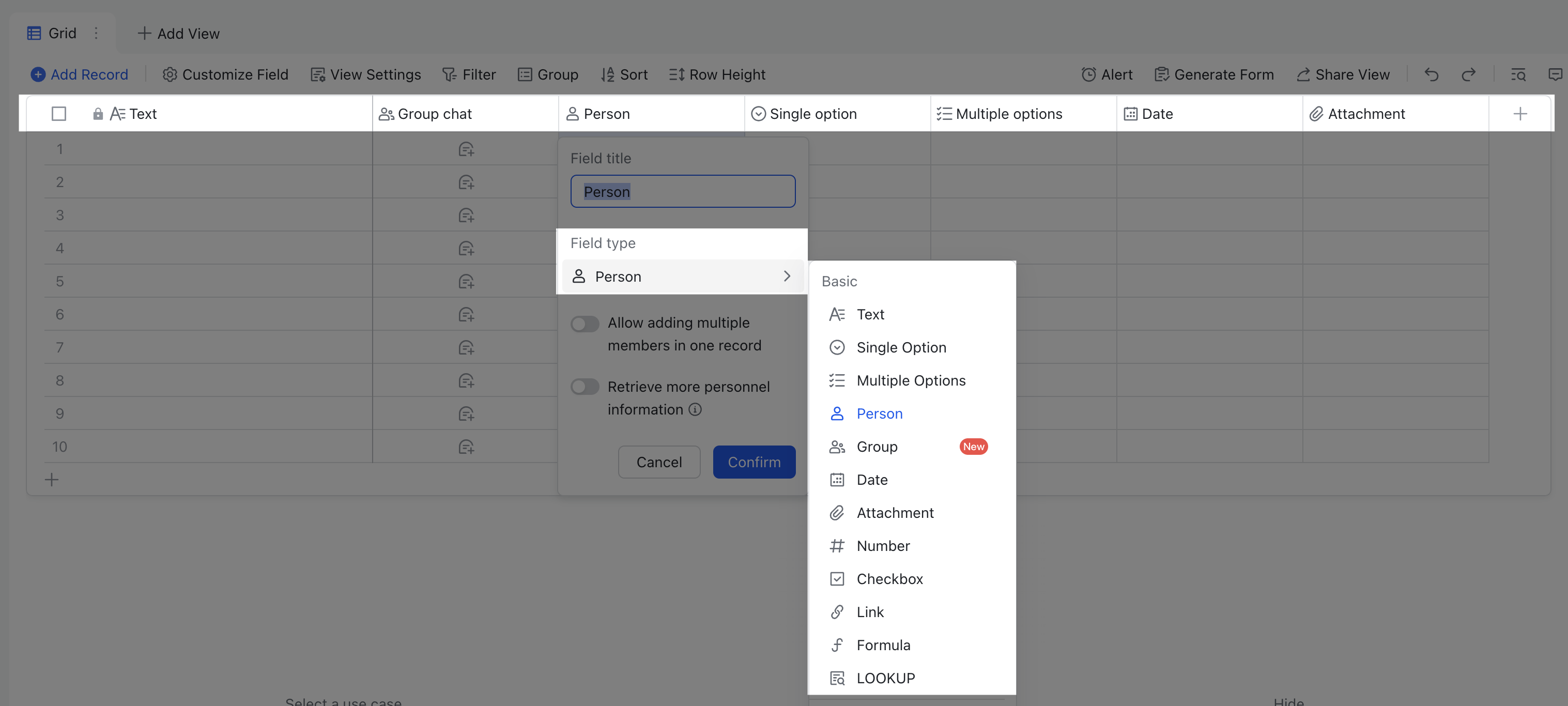Click the add group chat icon in row 3
The image size is (1568, 706).
click(466, 214)
